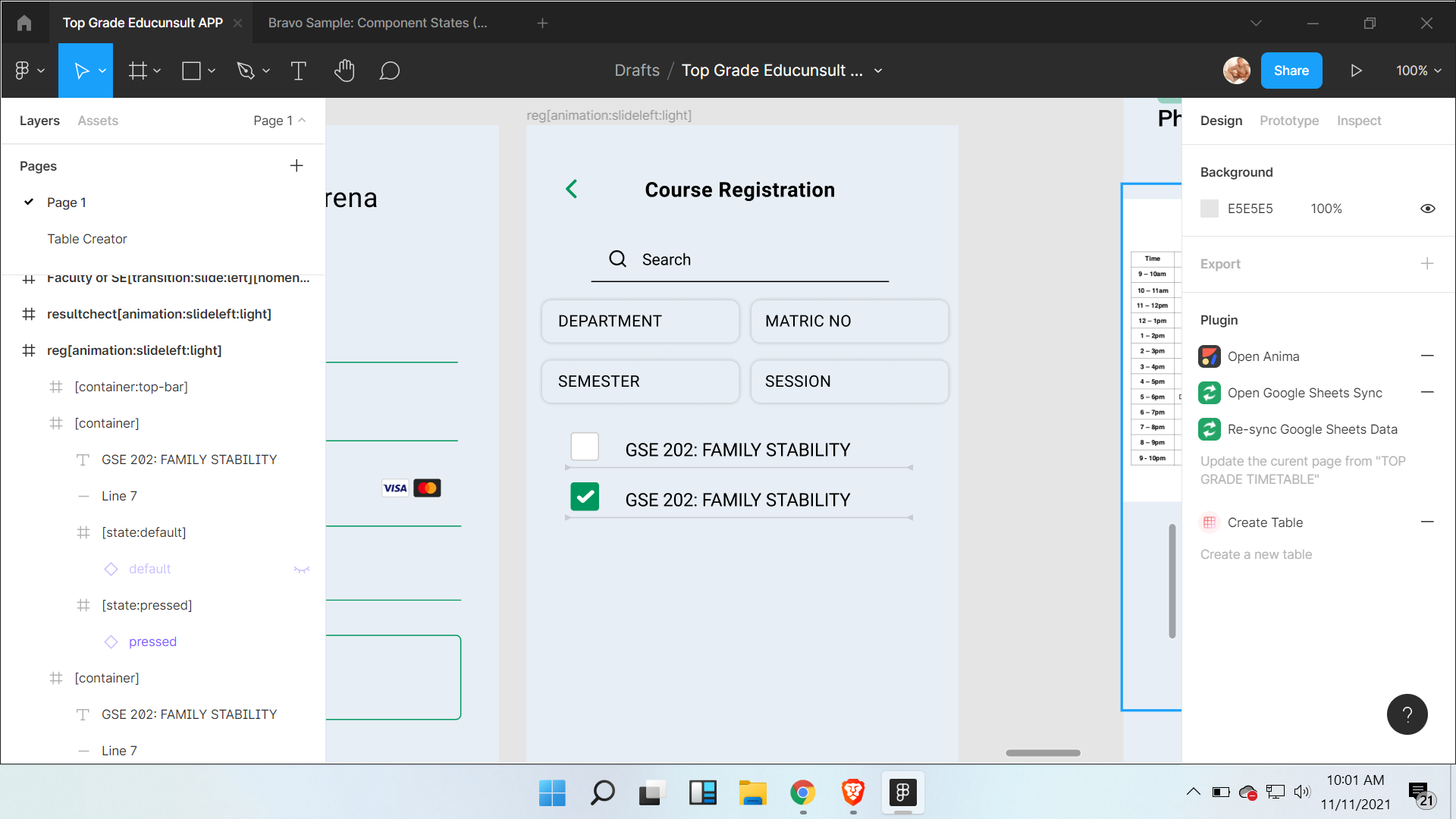
Task: Collapse Page 1 pages list
Action: (280, 121)
